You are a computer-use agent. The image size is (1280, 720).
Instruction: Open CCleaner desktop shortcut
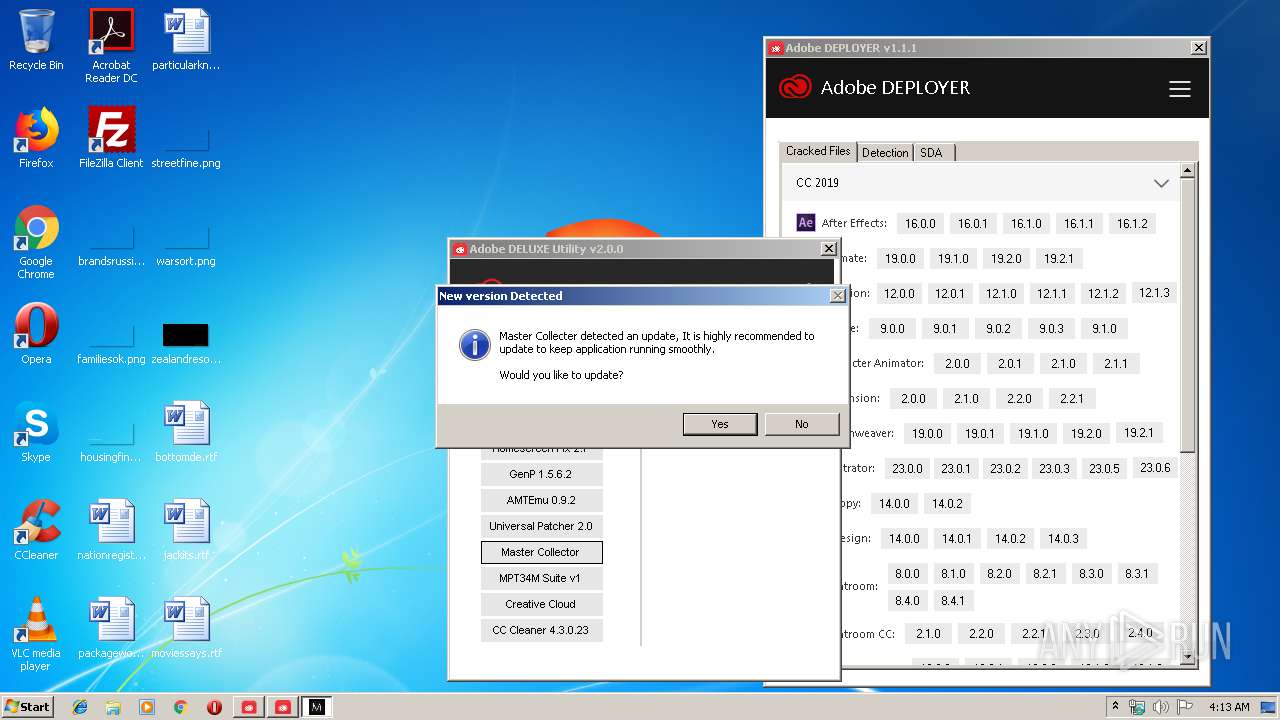(x=36, y=530)
